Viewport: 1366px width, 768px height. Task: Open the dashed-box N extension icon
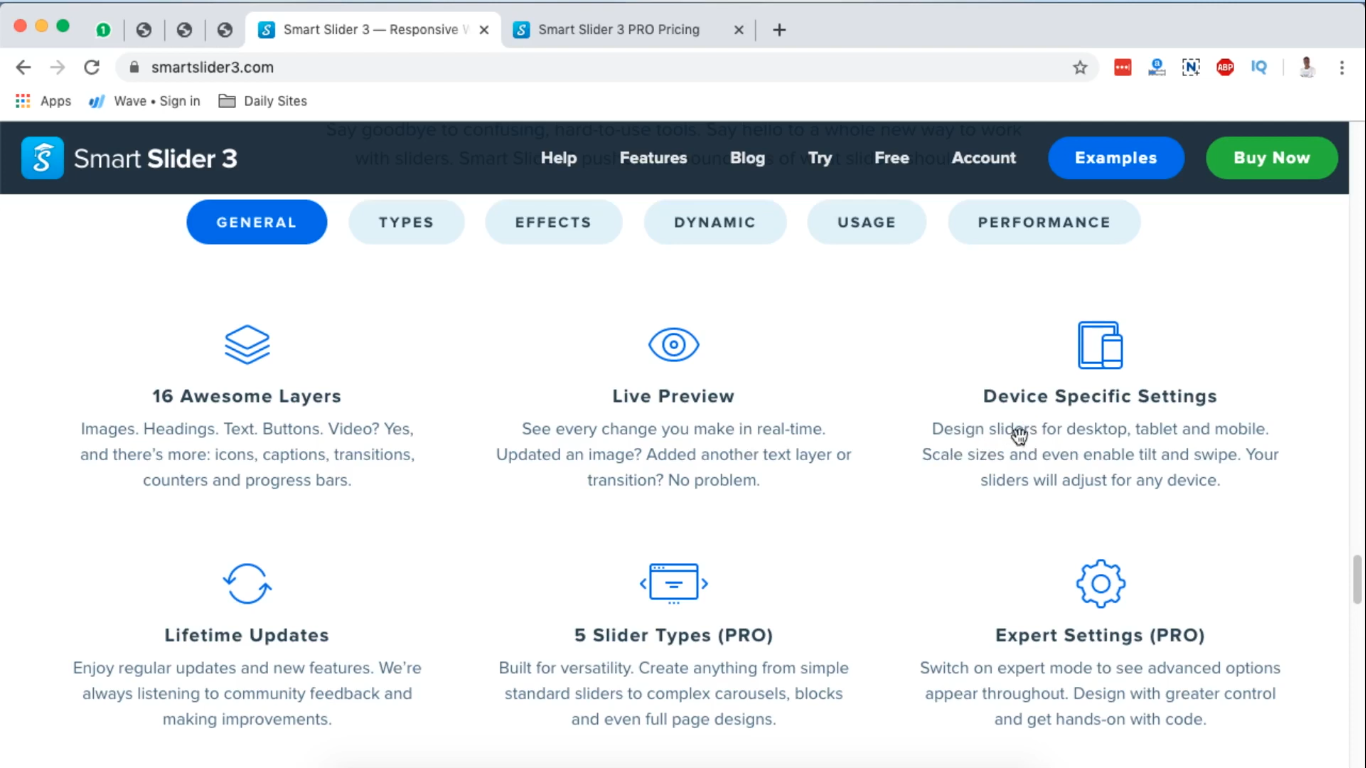pyautogui.click(x=1191, y=67)
